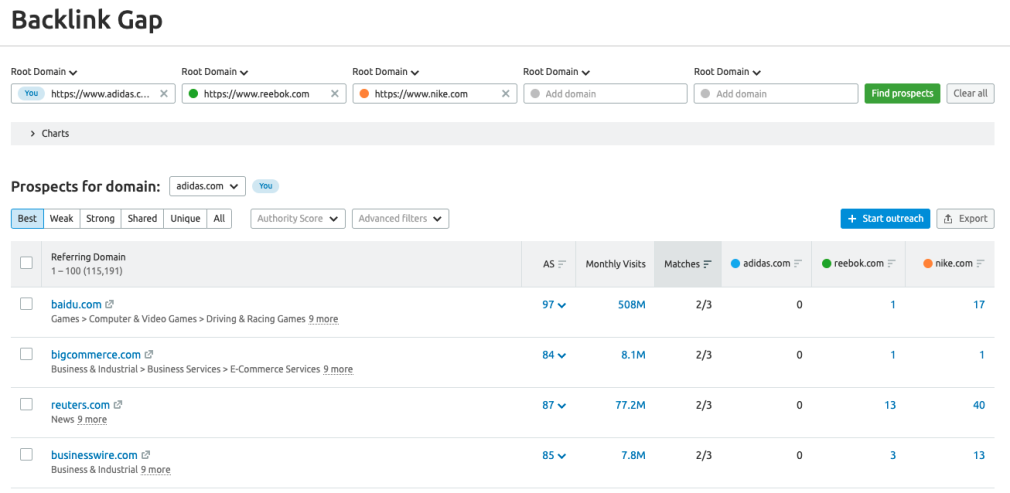This screenshot has width=1010, height=493.
Task: Click the fourth Add domain input field
Action: click(x=605, y=93)
